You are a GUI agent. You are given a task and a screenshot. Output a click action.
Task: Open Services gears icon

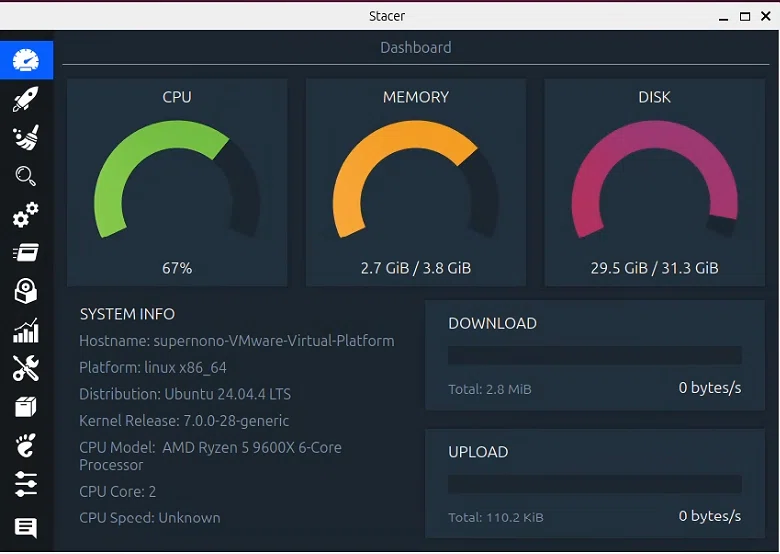[x=26, y=214]
